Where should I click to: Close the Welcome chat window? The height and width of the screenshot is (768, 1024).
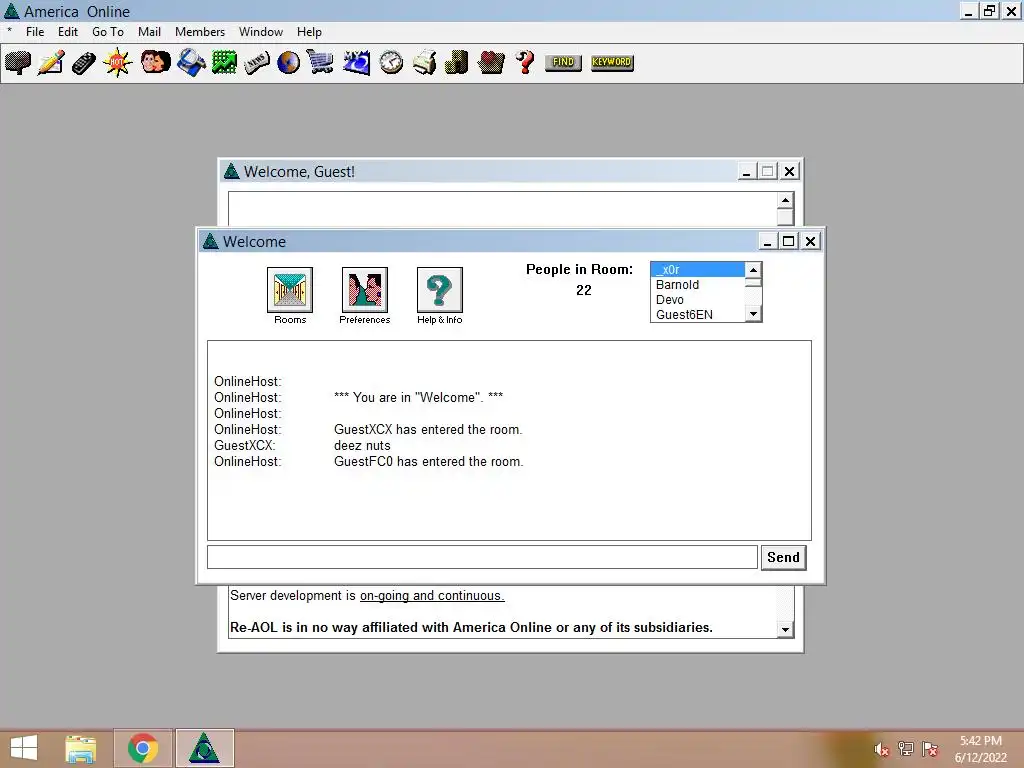coord(810,242)
